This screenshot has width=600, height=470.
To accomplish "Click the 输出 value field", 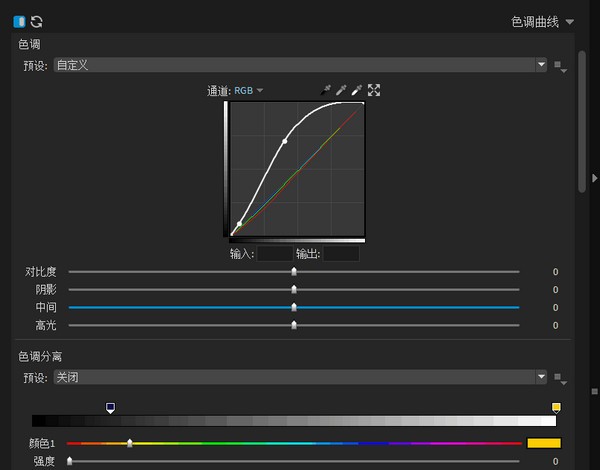I will pyautogui.click(x=341, y=254).
